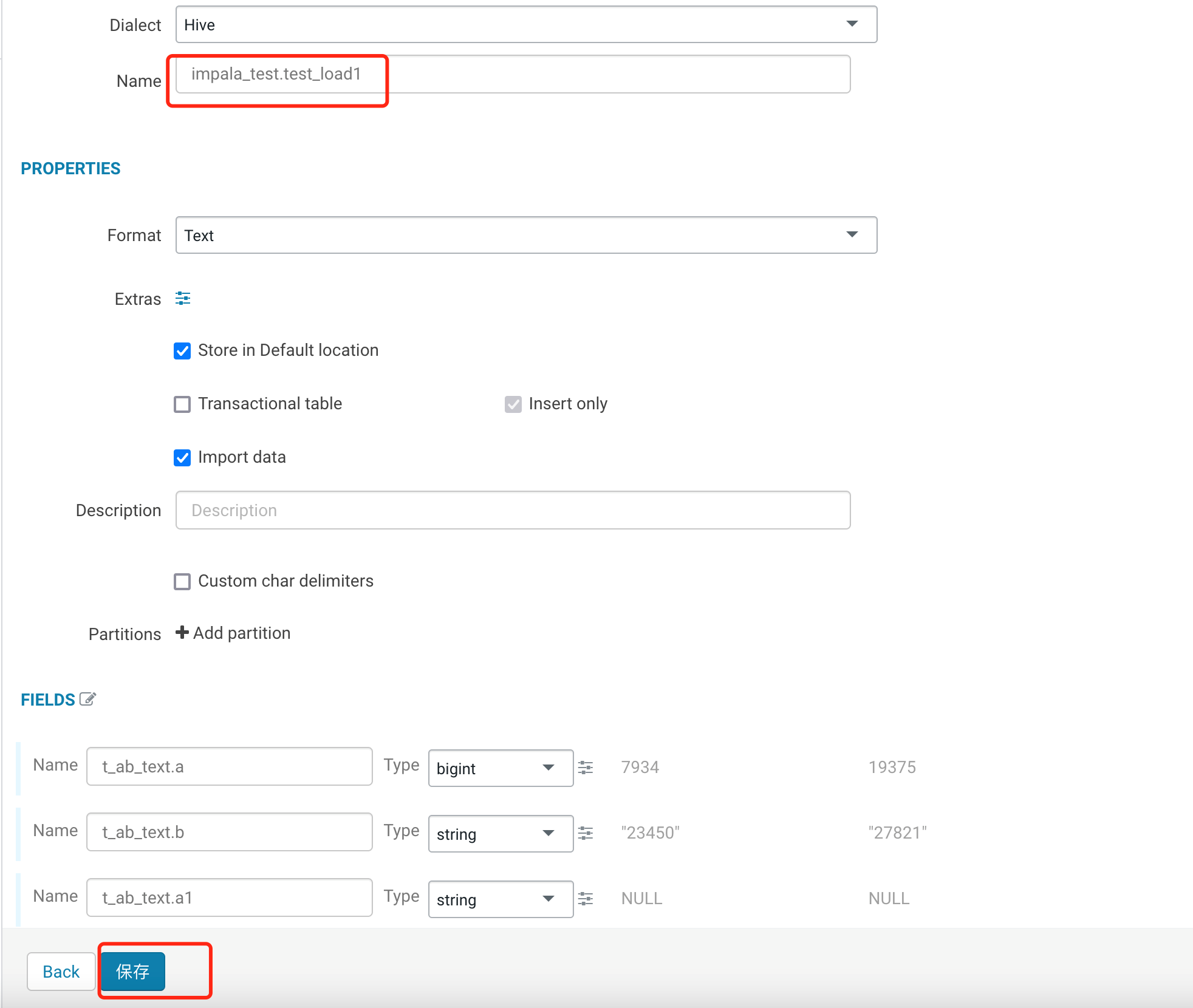Screen dimensions: 1193x1008
Task: Disable Import data option
Action: (x=182, y=458)
